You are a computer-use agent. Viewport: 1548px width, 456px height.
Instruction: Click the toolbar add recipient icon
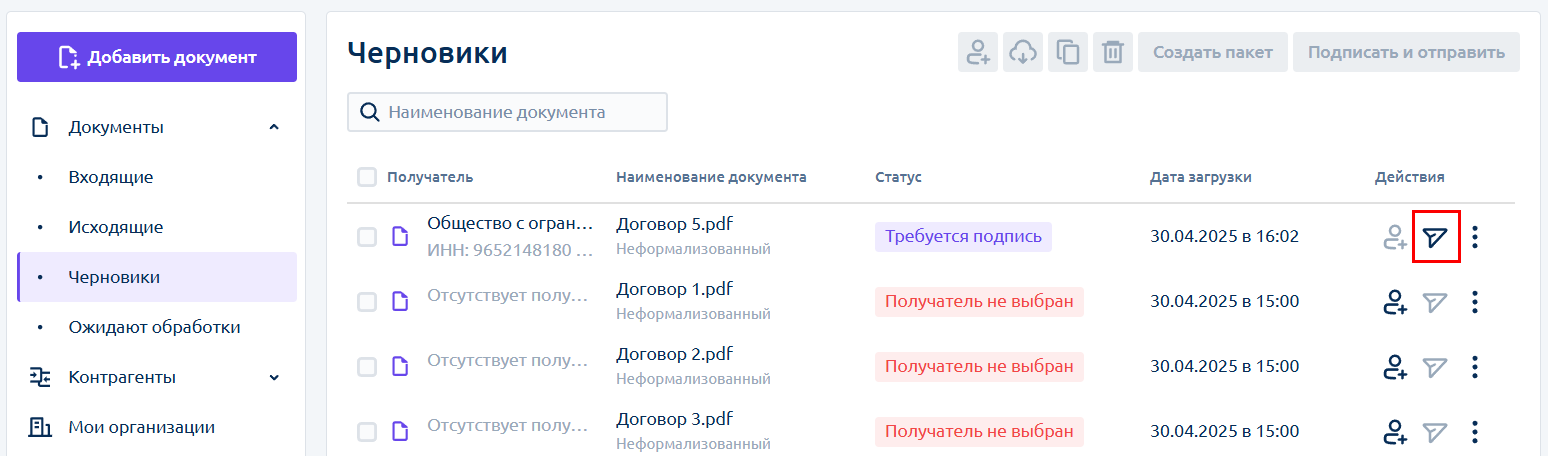coord(978,52)
